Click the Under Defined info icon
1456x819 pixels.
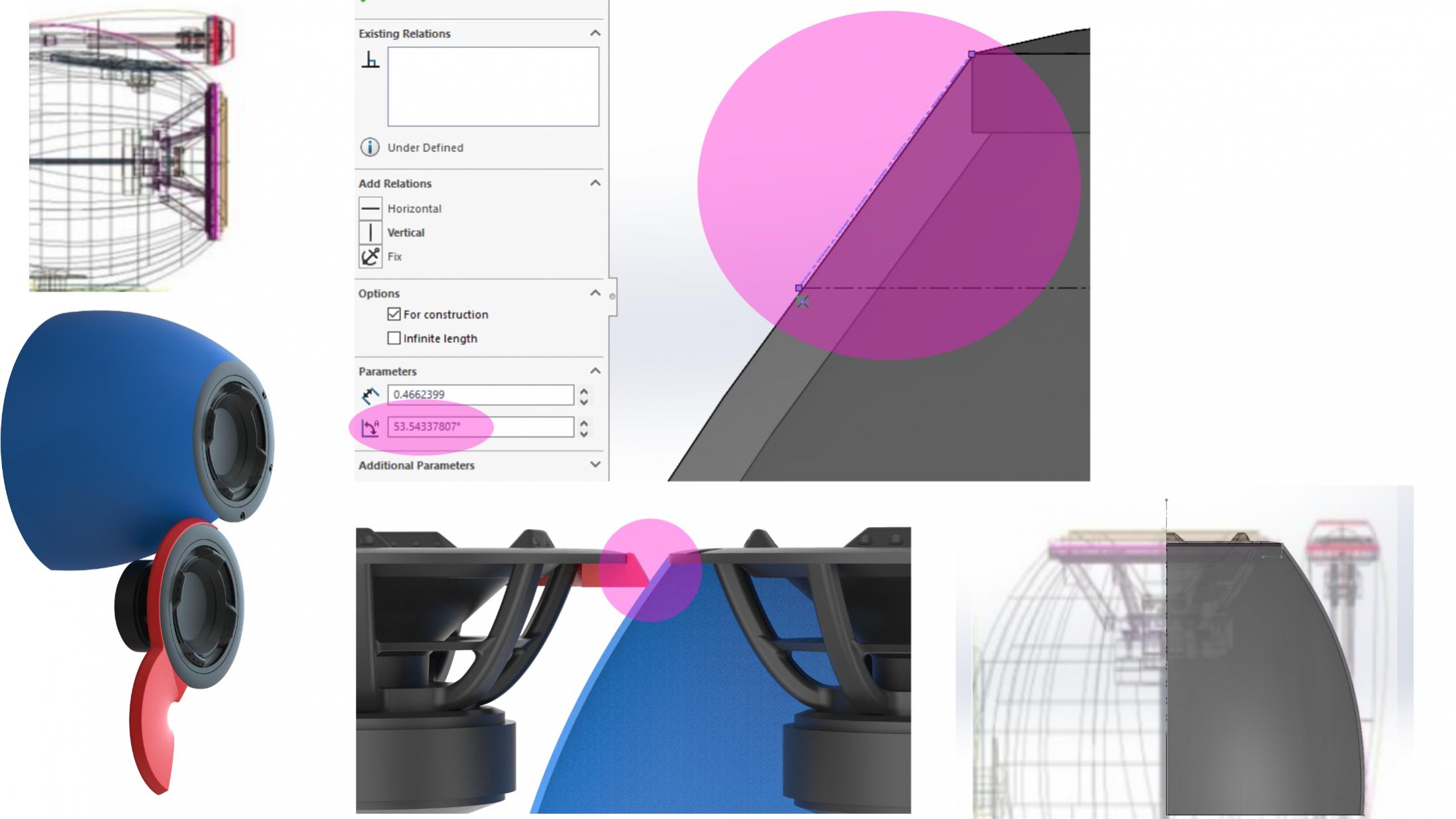pos(369,147)
